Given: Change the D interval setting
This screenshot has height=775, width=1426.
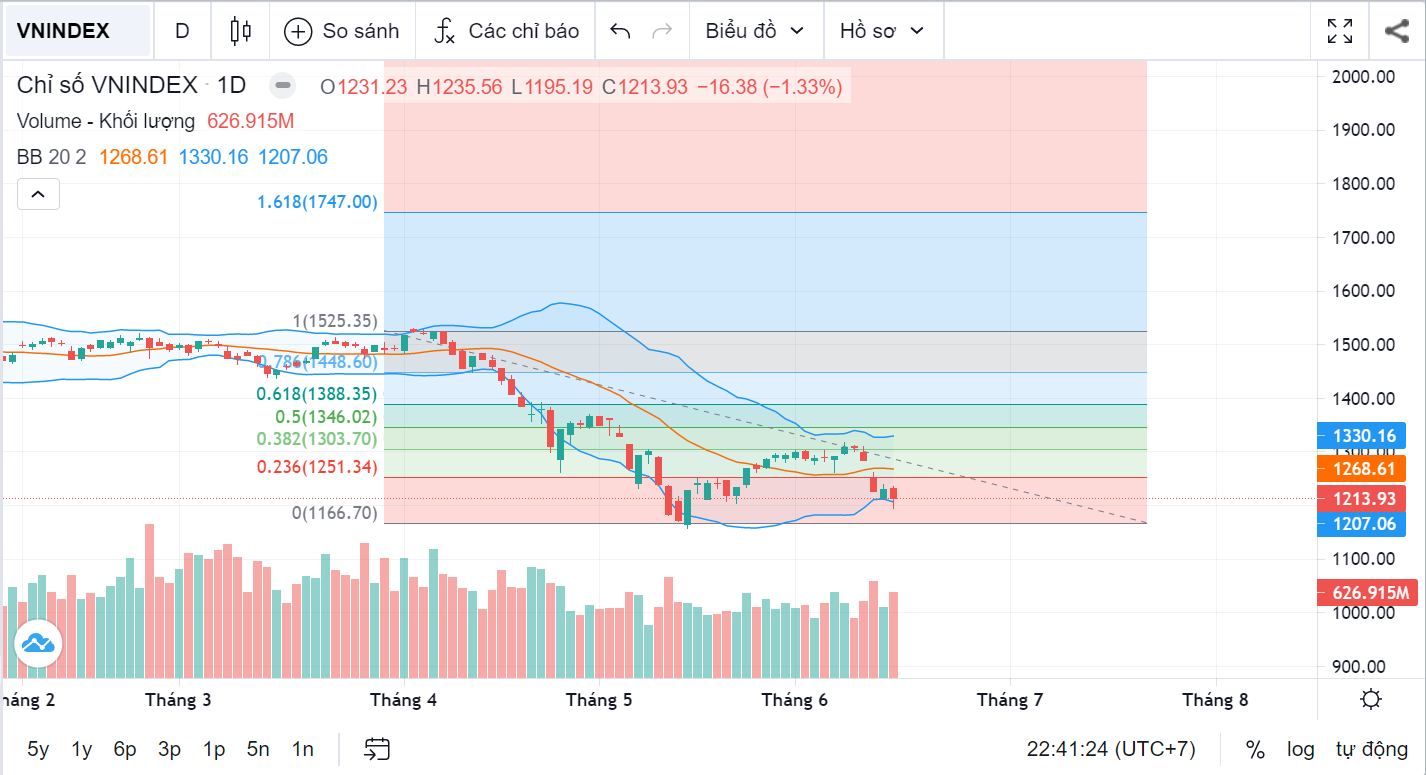Looking at the screenshot, I should [x=182, y=31].
